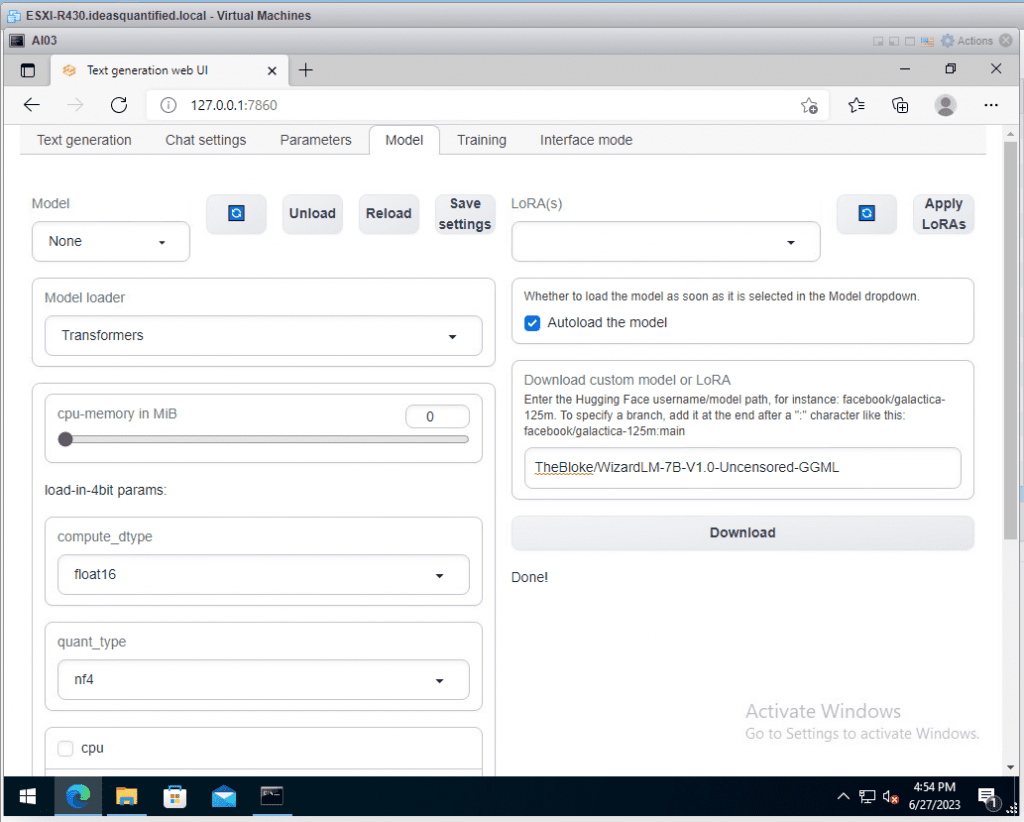Switch to Text generation tab
This screenshot has height=822, width=1024.
(84, 140)
